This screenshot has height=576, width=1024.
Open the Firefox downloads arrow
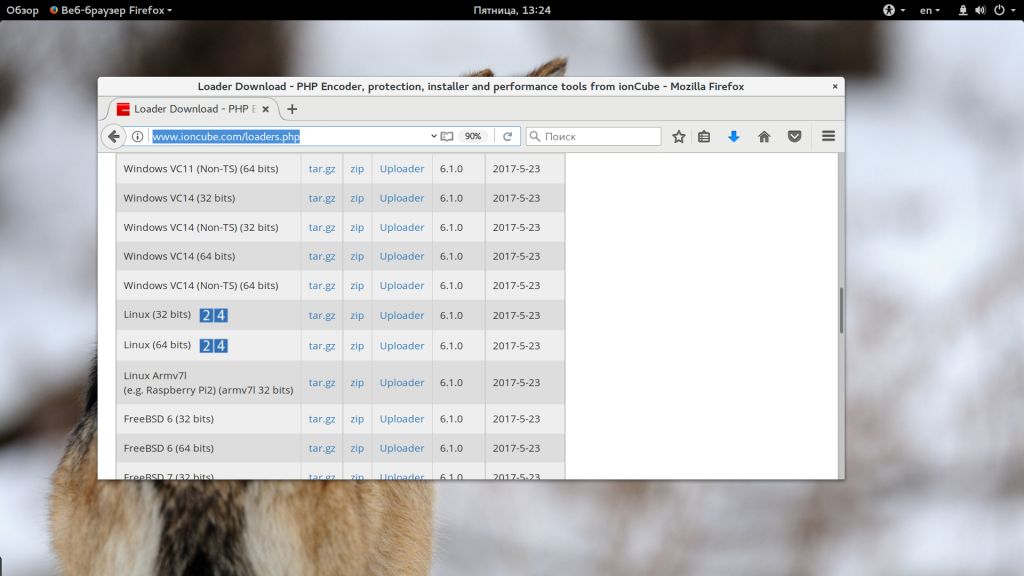coord(734,136)
